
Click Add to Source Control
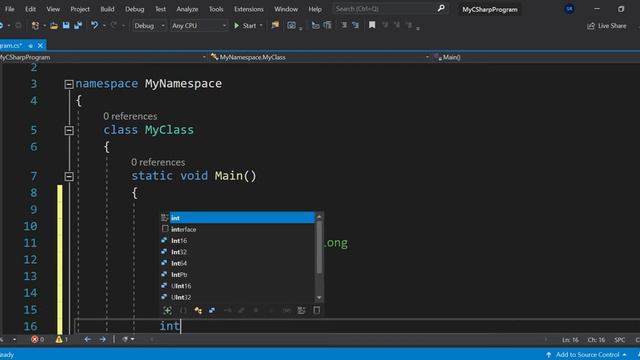pos(587,355)
